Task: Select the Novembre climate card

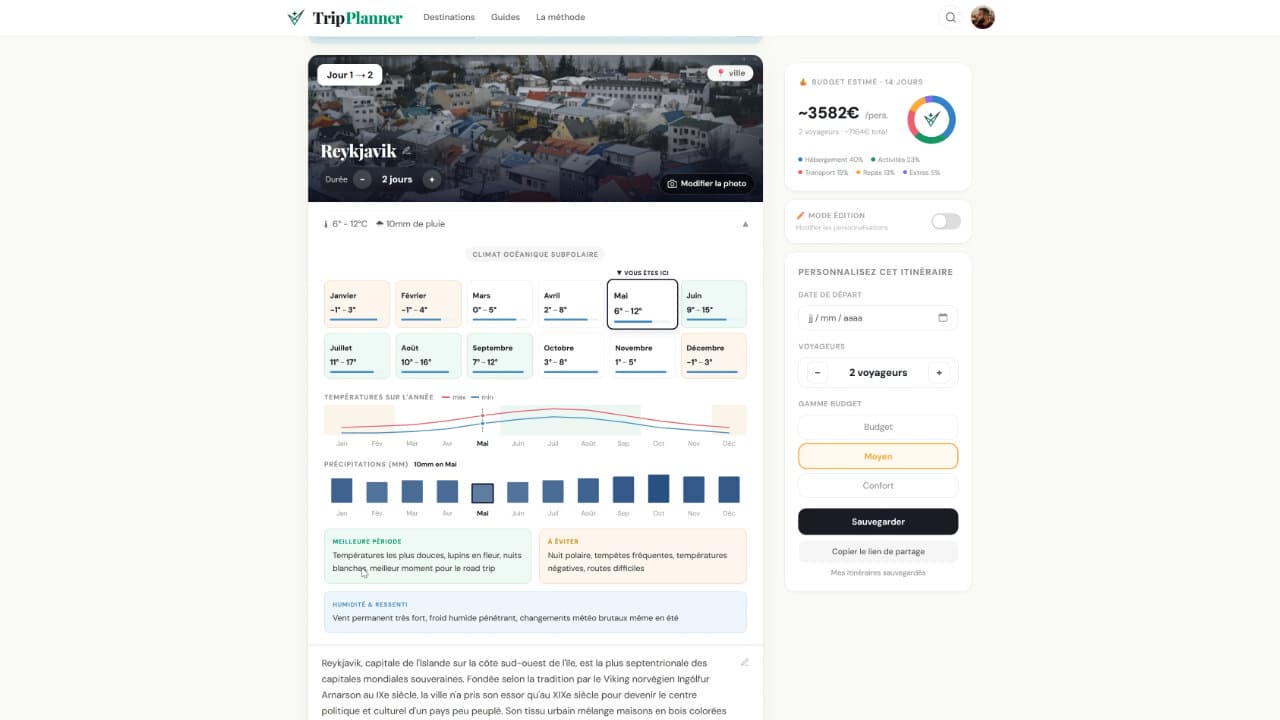Action: [642, 356]
